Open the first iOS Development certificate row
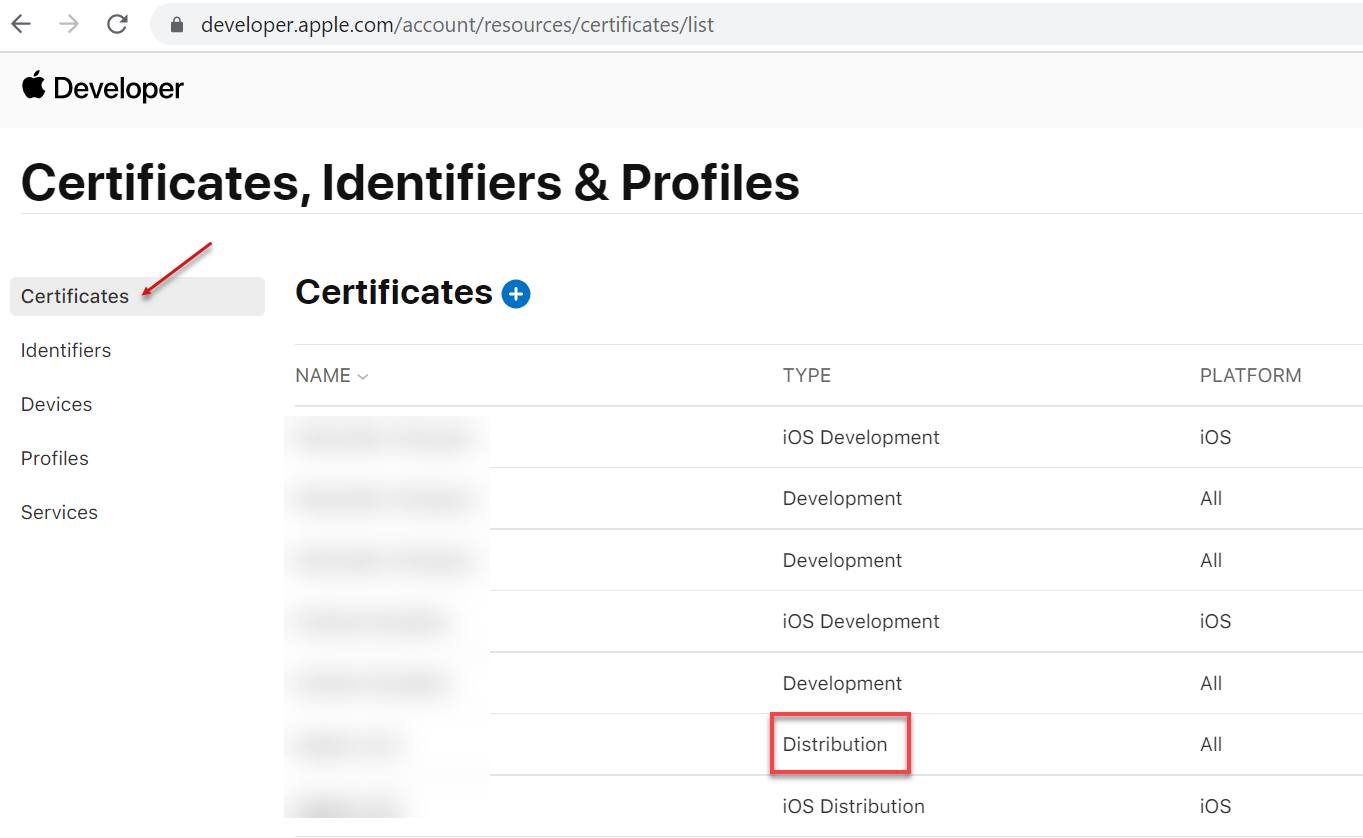Screen dimensions: 1363x838 828,437
